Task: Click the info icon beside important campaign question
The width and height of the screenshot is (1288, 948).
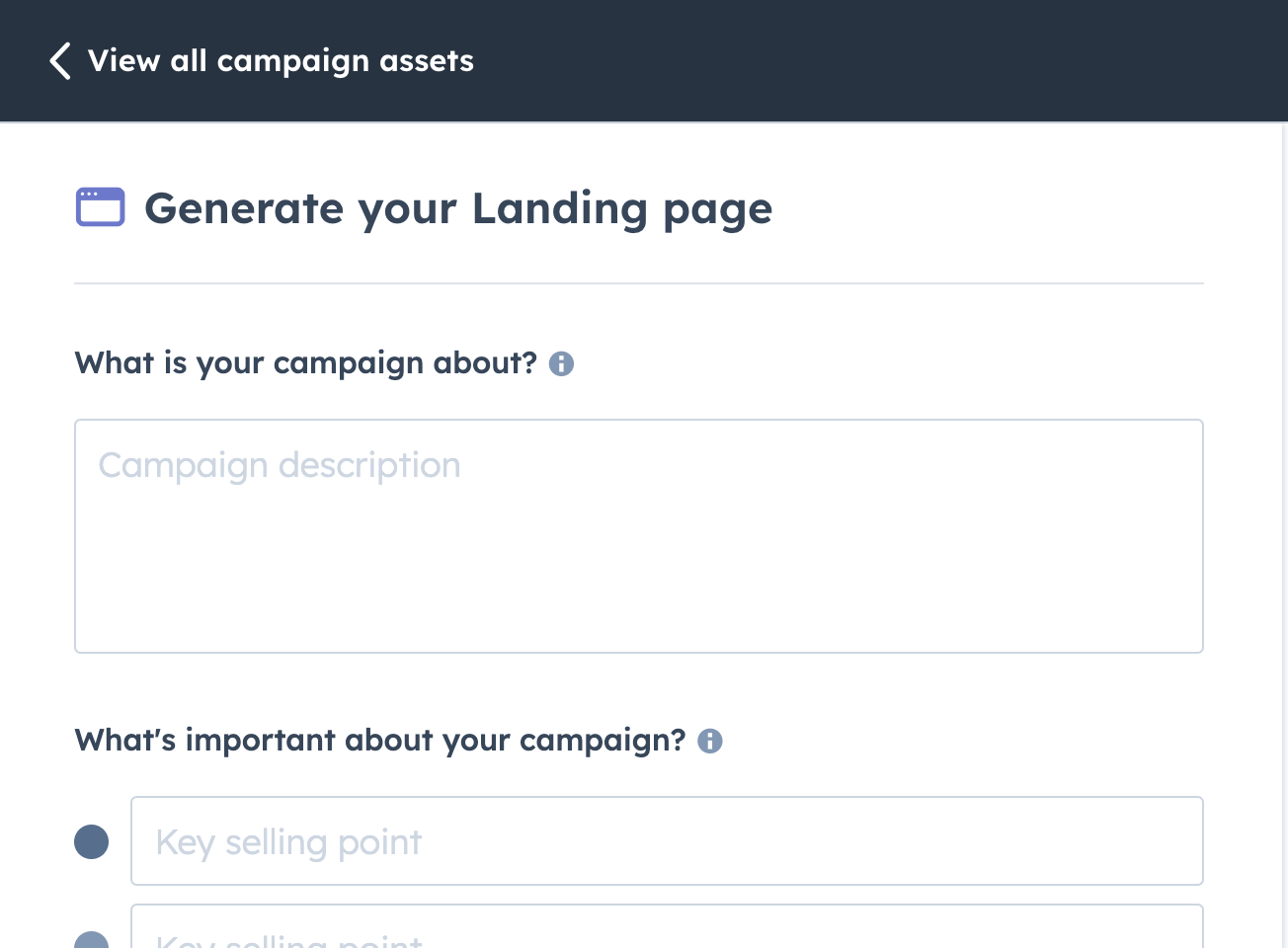Action: (709, 741)
